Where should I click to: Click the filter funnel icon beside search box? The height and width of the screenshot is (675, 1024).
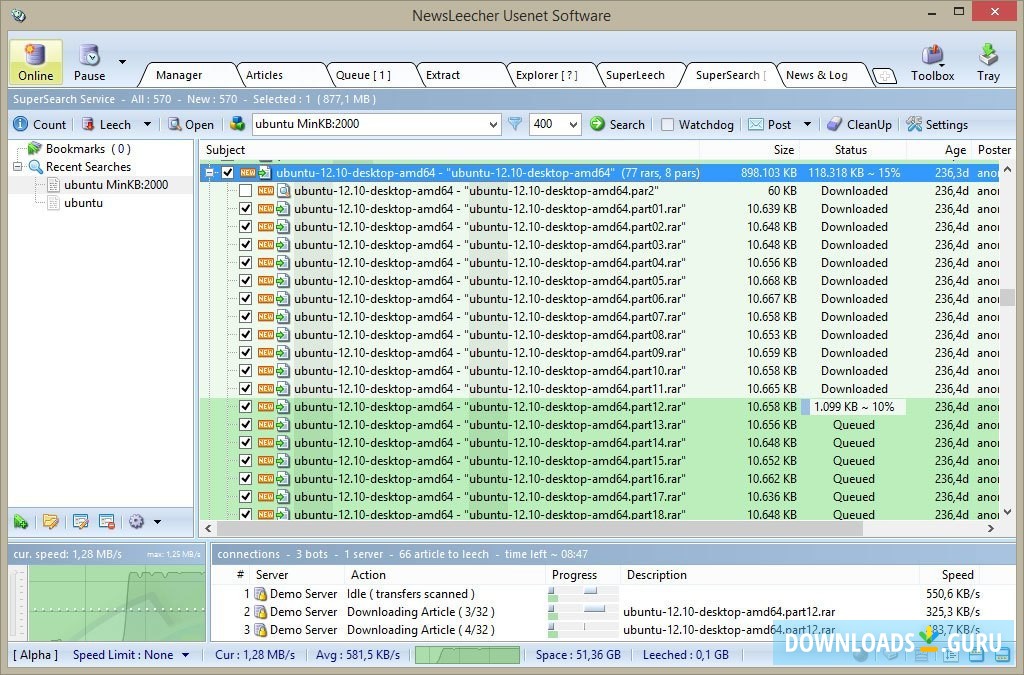(515, 124)
